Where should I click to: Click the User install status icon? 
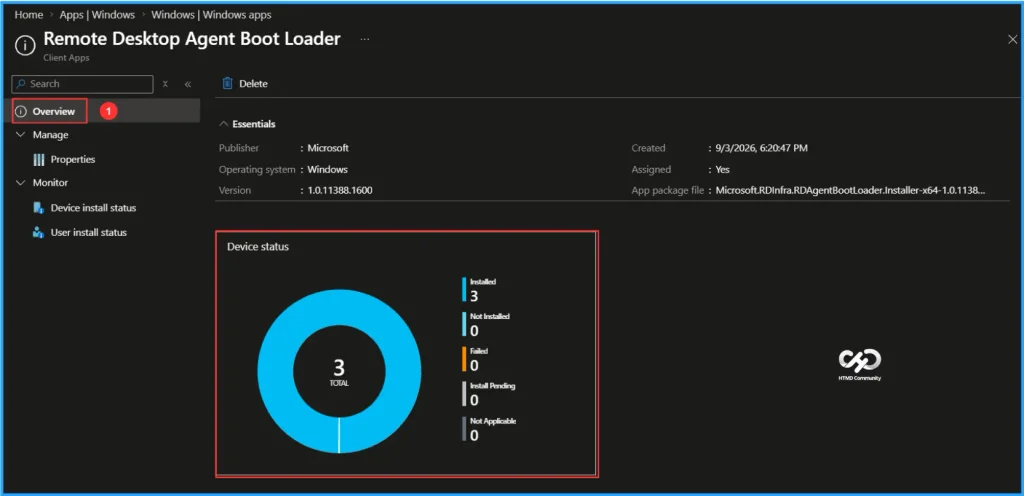(39, 232)
